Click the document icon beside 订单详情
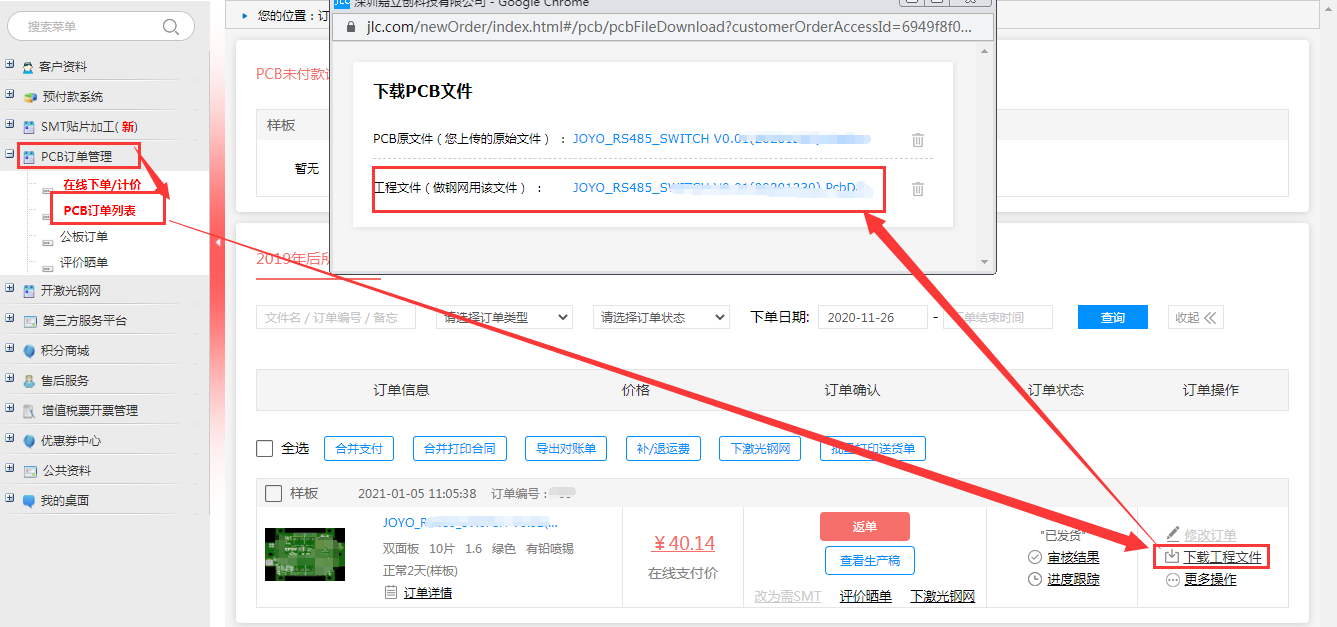 pyautogui.click(x=391, y=593)
